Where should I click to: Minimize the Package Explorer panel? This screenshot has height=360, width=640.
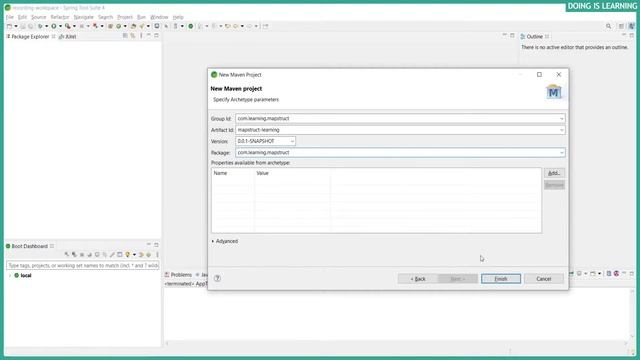pyautogui.click(x=149, y=36)
